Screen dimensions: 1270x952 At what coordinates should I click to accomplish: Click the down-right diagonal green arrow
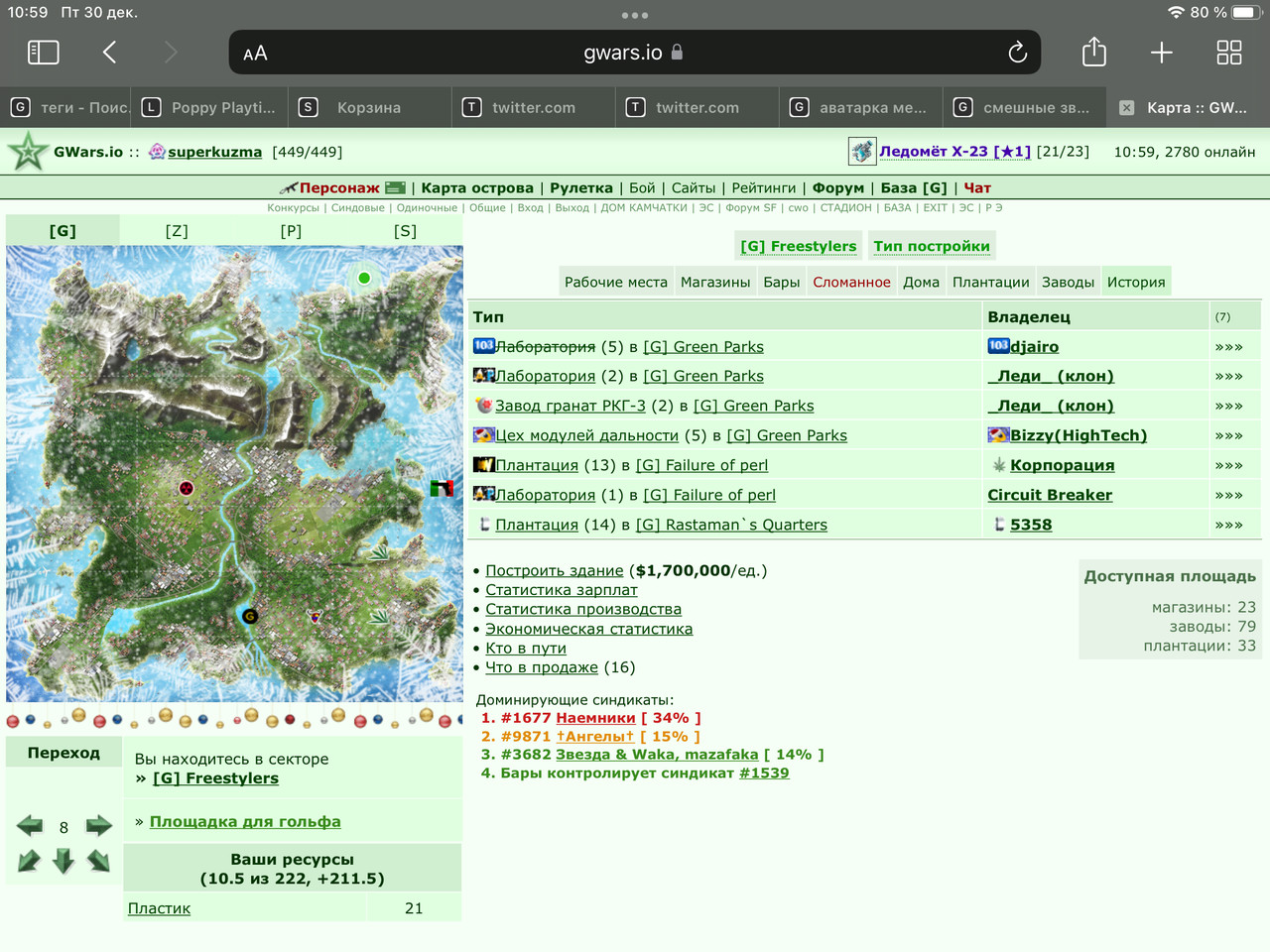click(98, 860)
